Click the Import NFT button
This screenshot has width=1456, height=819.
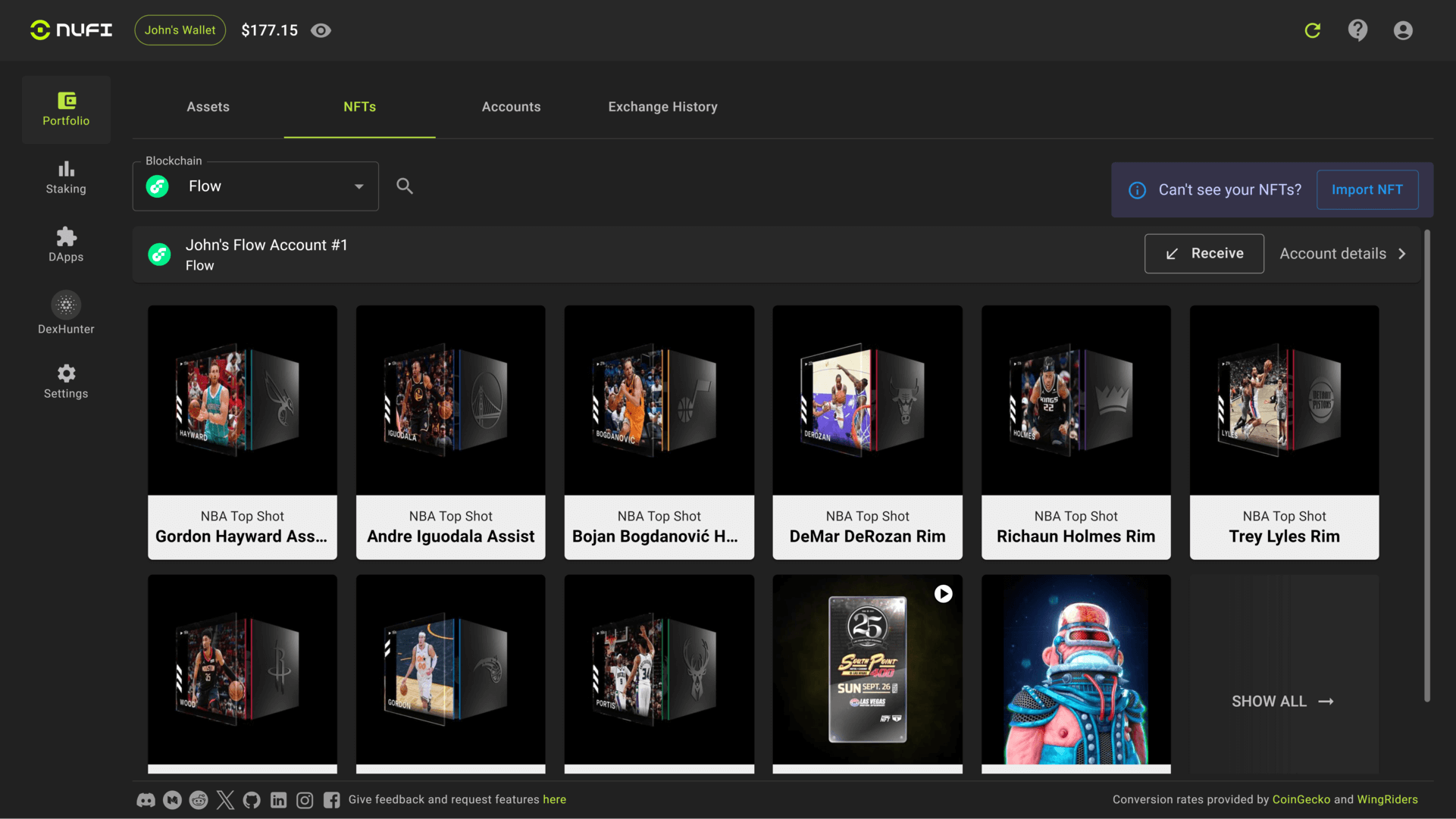1367,189
